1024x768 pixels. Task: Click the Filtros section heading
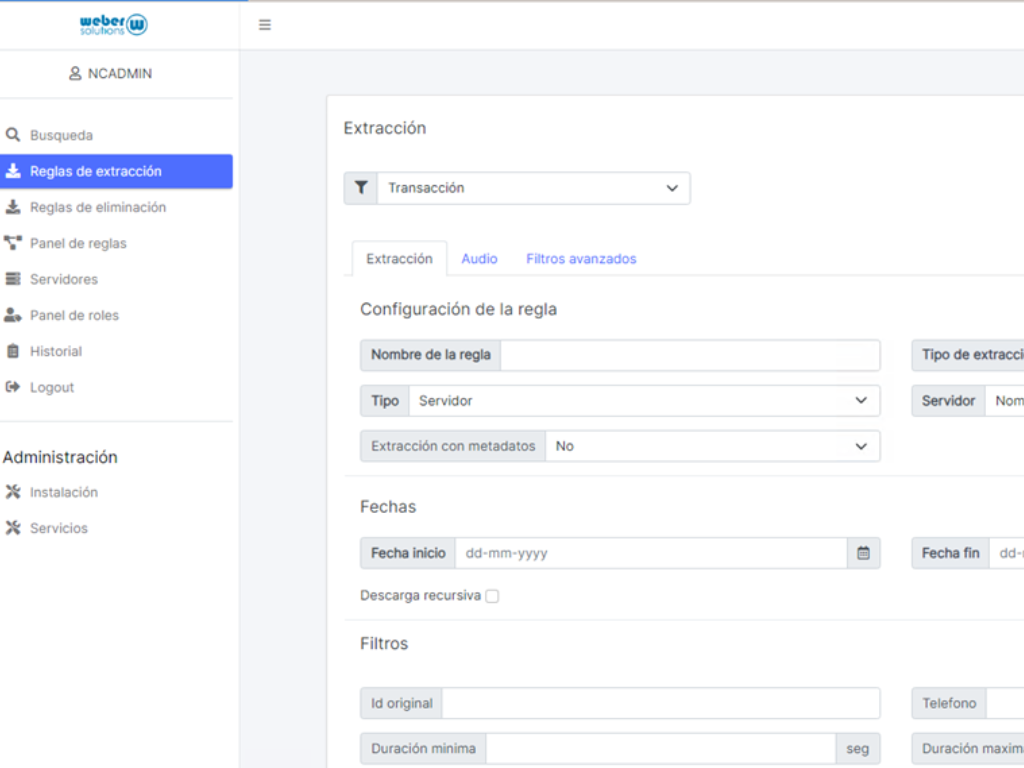pos(384,644)
